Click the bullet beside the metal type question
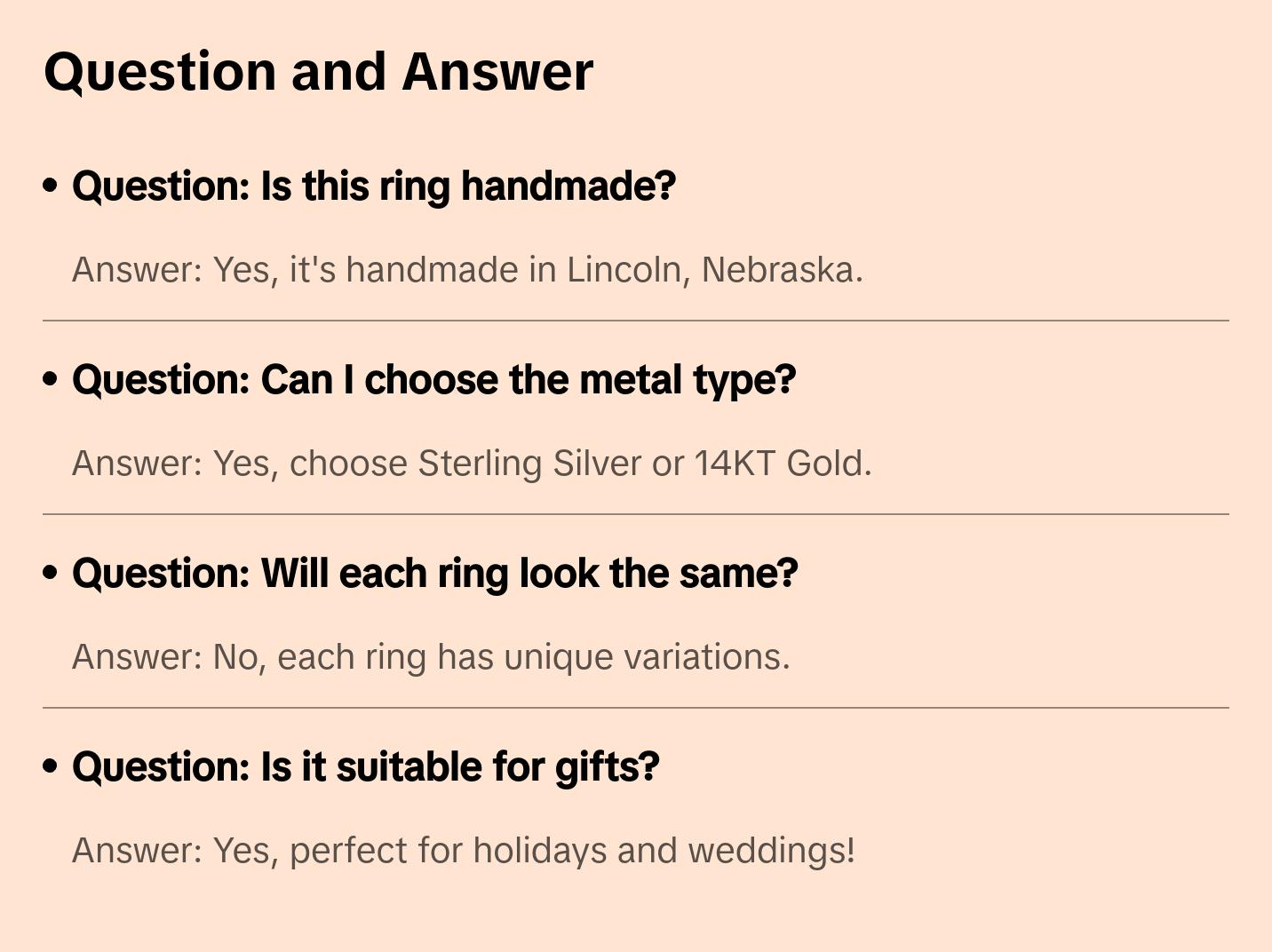The height and width of the screenshot is (952, 1272). pyautogui.click(x=51, y=379)
